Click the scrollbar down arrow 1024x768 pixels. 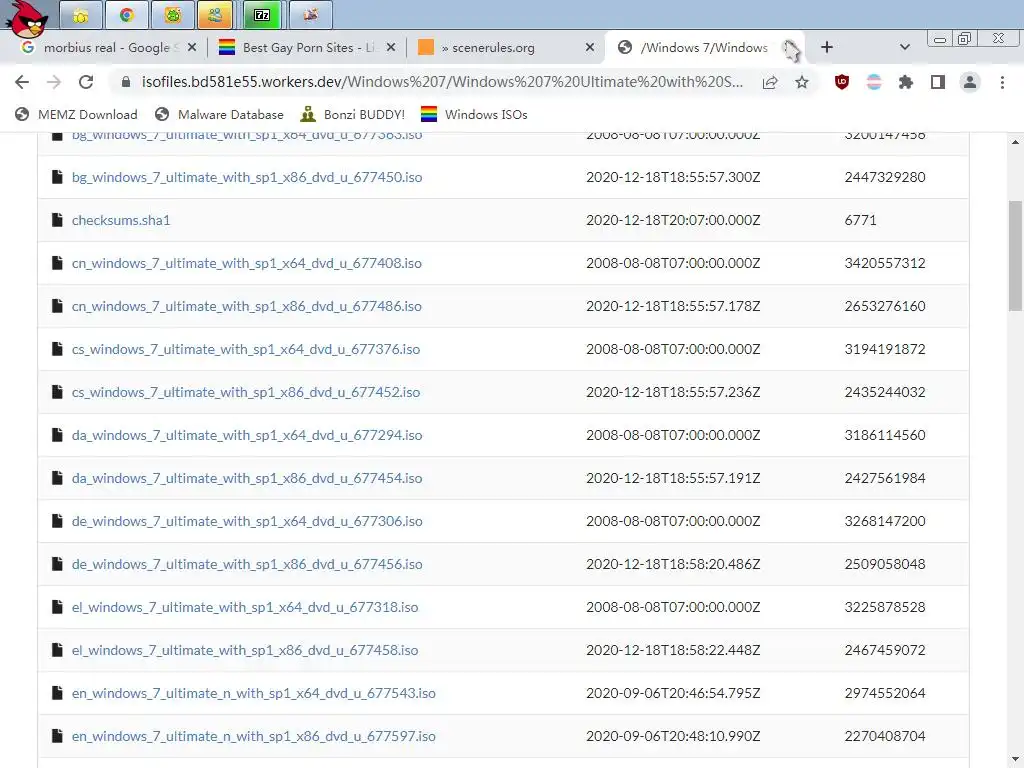1015,760
